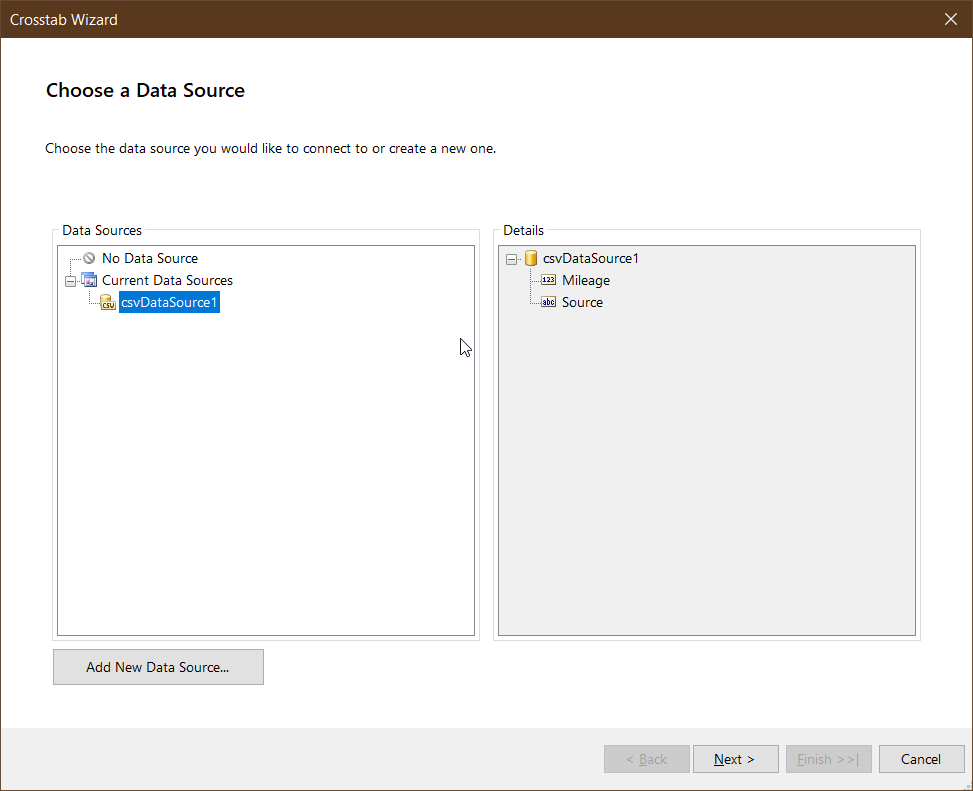Select the Mileage field in Details

click(x=586, y=280)
